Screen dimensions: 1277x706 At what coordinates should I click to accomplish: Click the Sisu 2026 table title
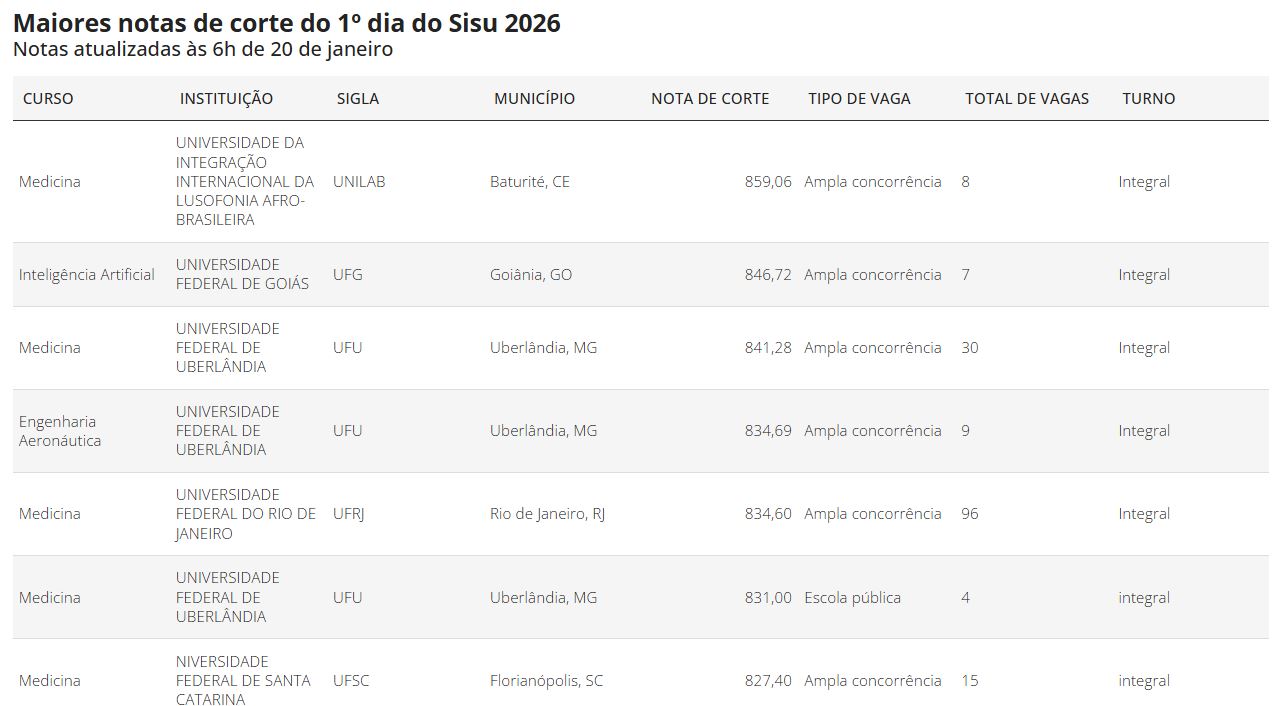tap(287, 23)
